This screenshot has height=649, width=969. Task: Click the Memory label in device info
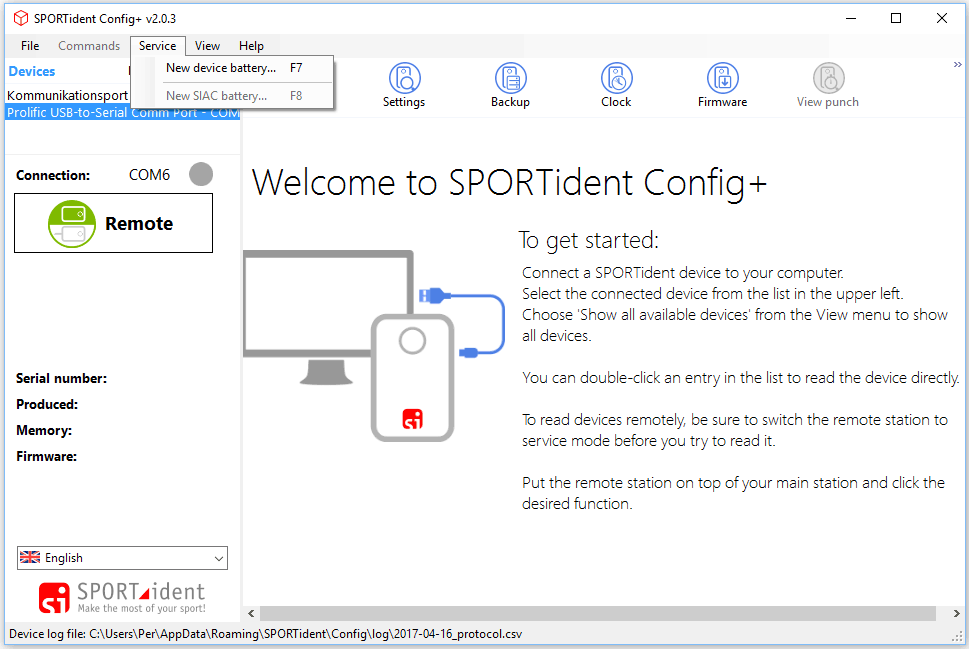coord(44,430)
